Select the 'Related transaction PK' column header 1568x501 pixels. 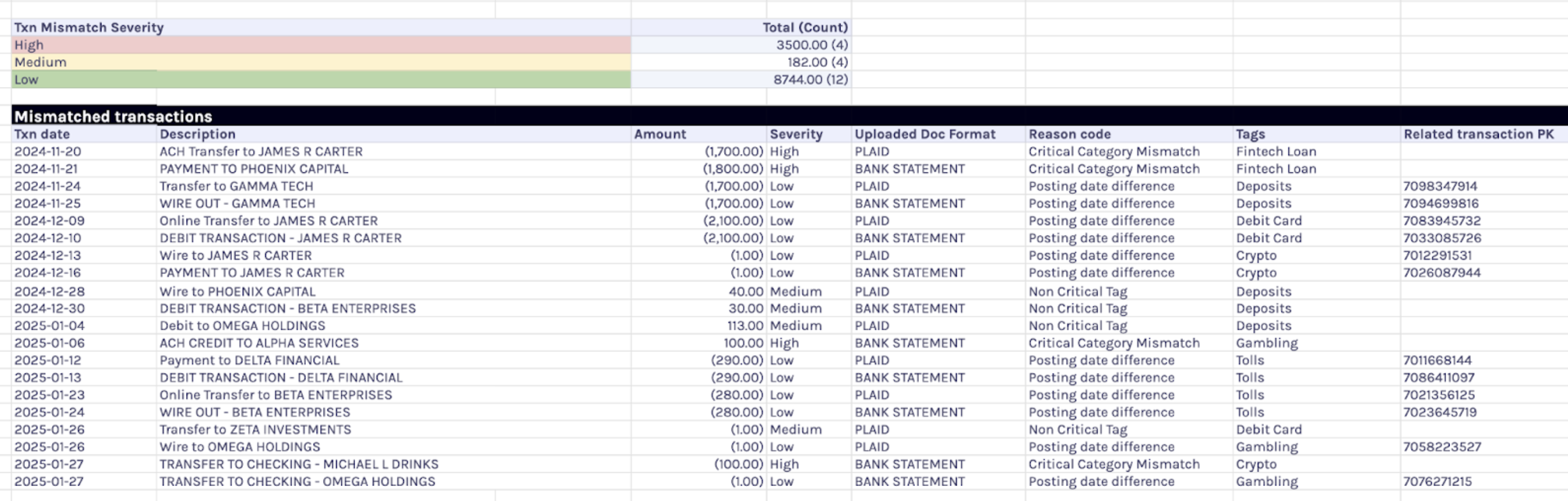click(x=1484, y=134)
